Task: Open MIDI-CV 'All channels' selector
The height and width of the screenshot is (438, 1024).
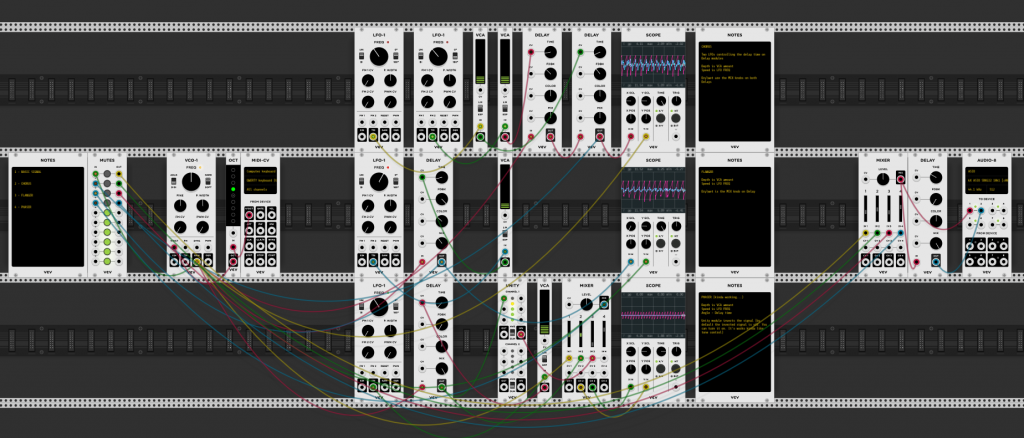Action: tap(261, 189)
